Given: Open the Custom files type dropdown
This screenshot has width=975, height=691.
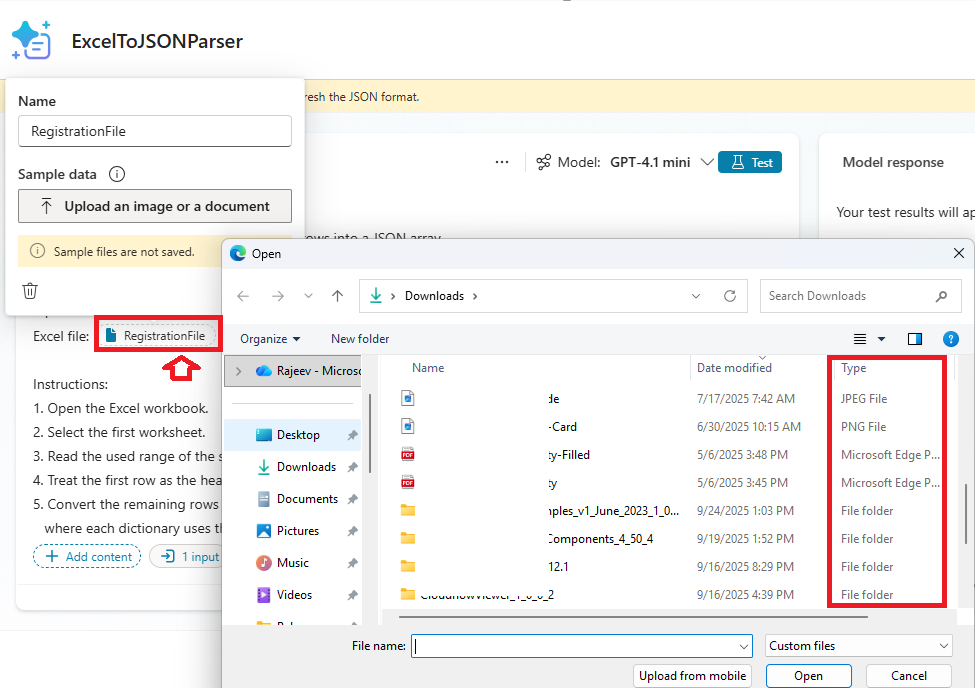Looking at the screenshot, I should (x=859, y=646).
